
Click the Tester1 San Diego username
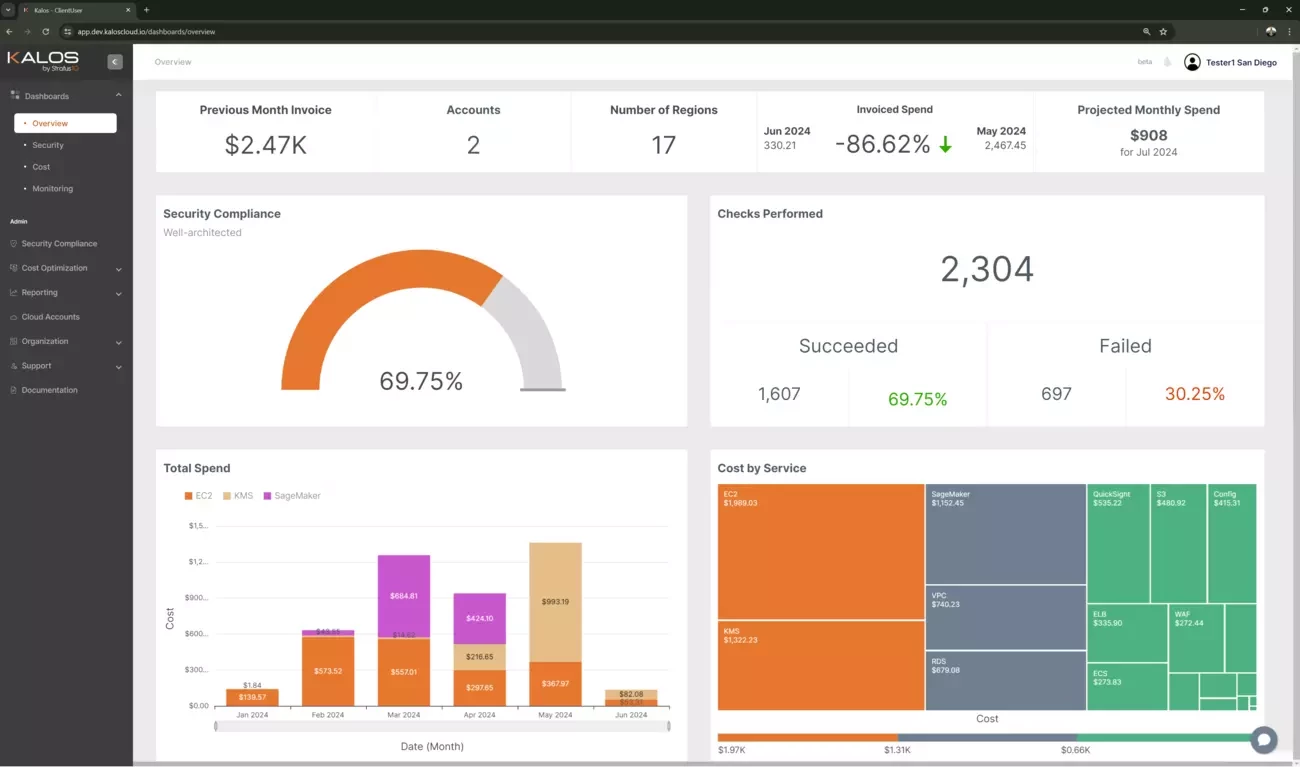pos(1241,62)
